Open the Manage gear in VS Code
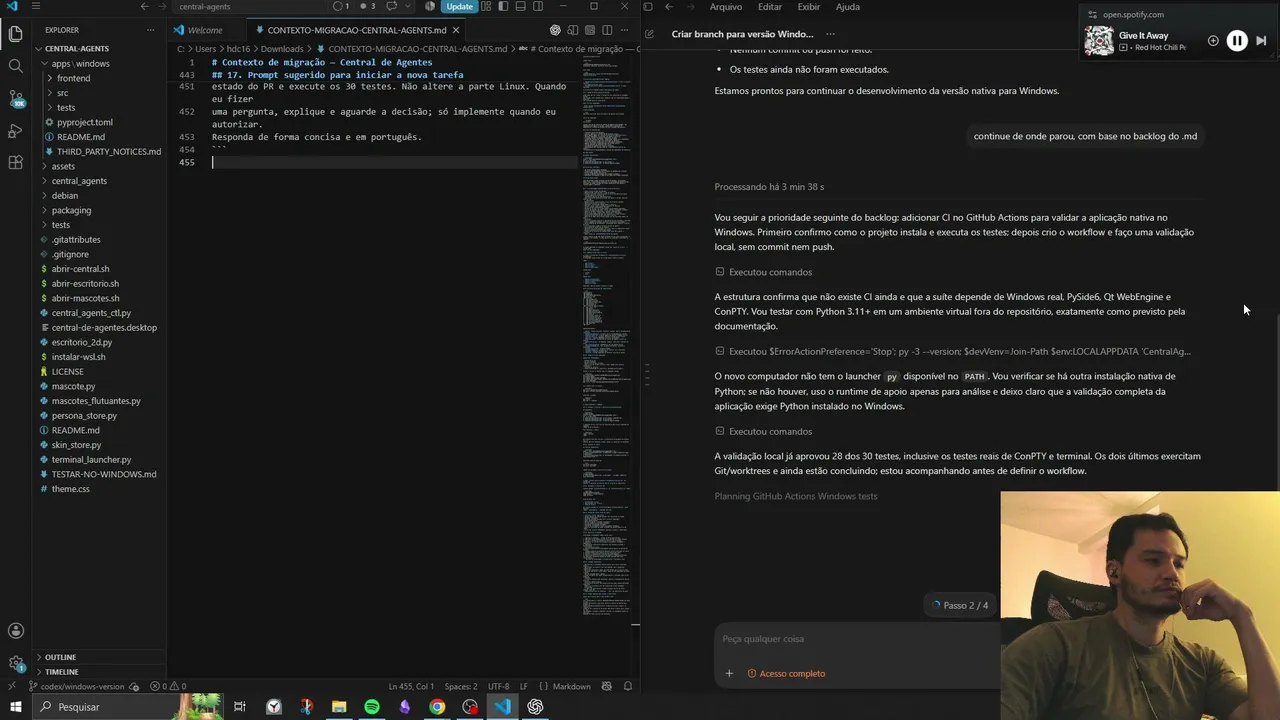This screenshot has height=720, width=1280. [x=15, y=662]
